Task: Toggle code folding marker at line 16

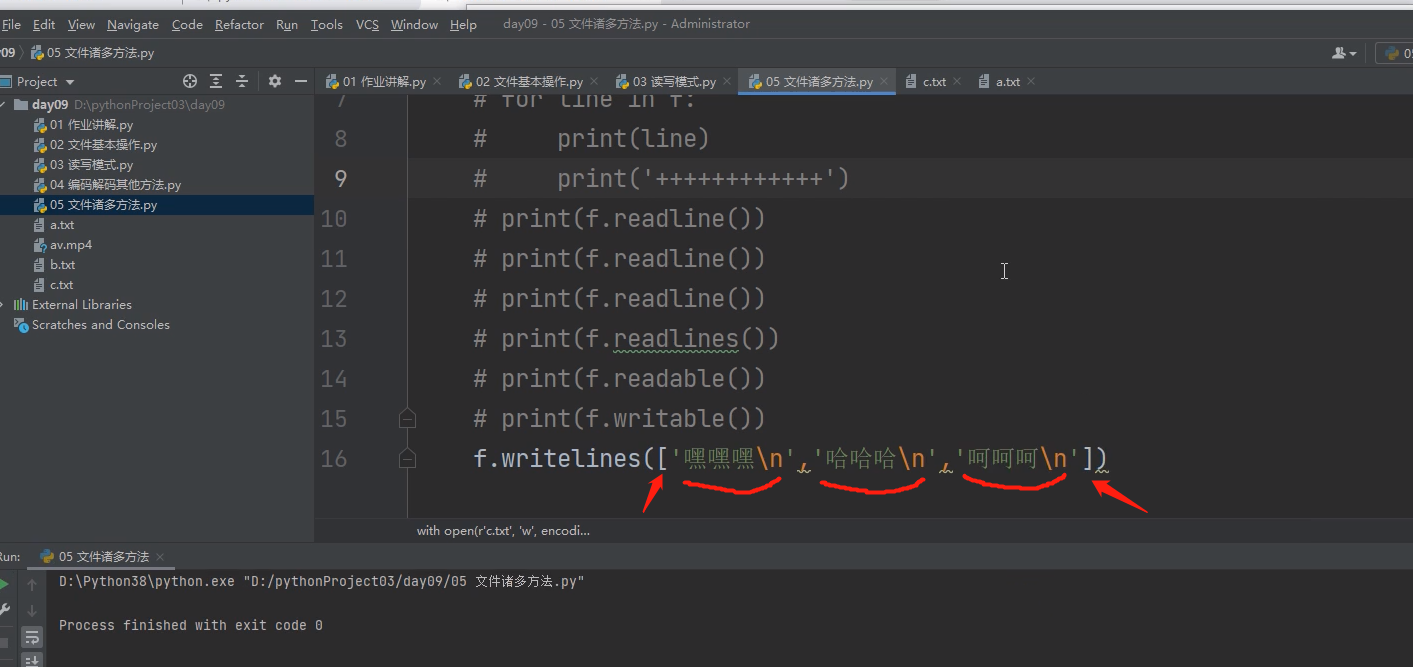Action: pyautogui.click(x=407, y=458)
